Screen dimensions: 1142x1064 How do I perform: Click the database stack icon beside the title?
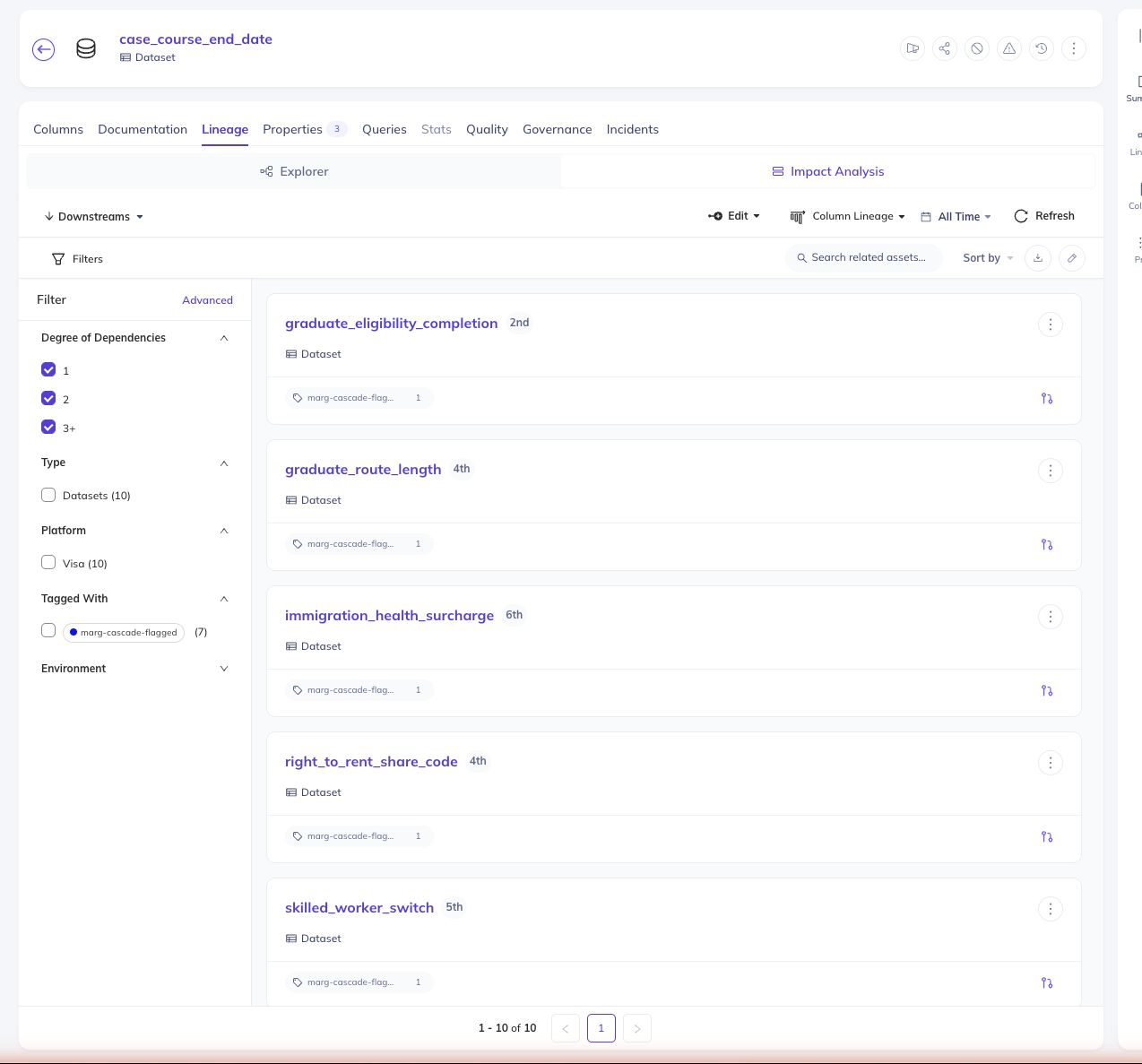pos(86,48)
